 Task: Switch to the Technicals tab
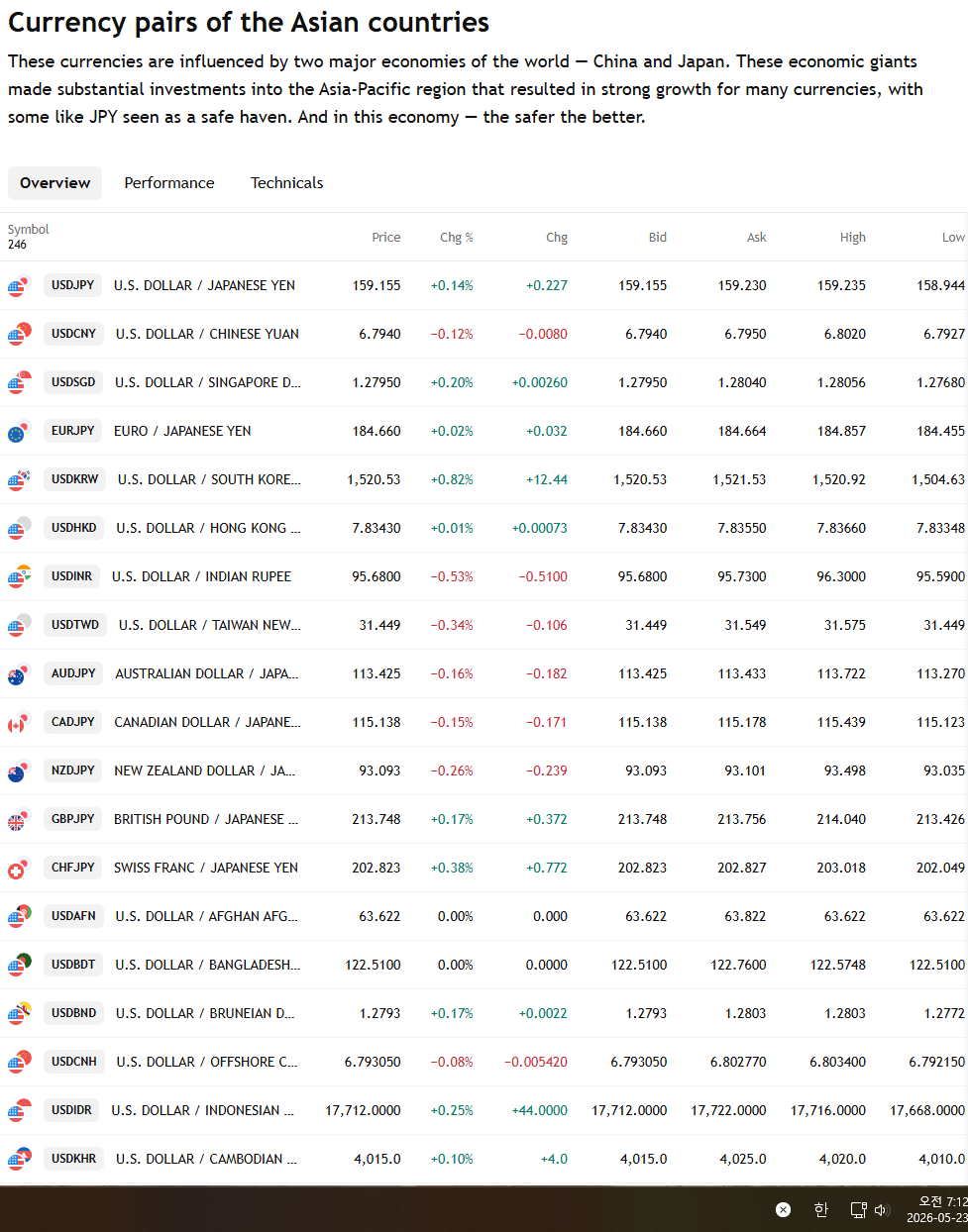coord(287,183)
